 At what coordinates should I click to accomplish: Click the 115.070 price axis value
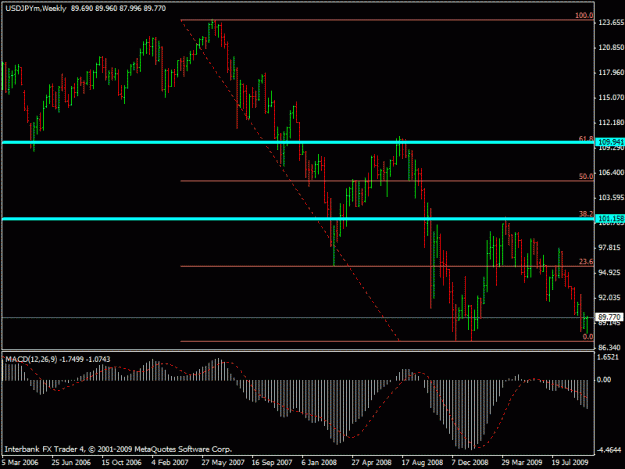611,98
